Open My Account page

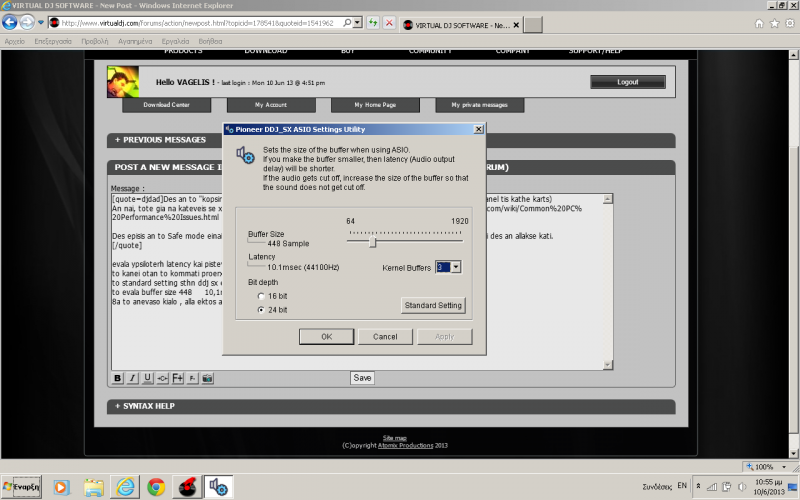click(271, 105)
